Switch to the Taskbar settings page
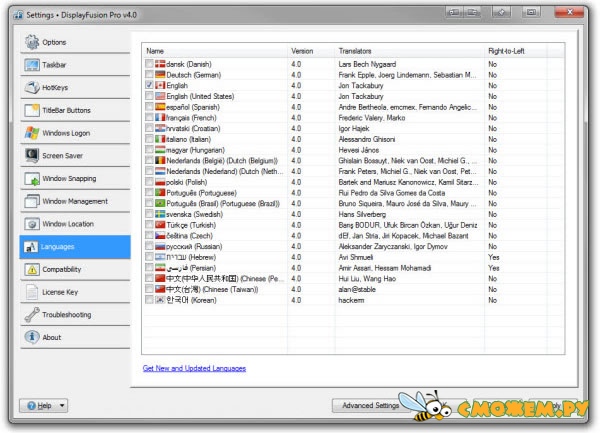Image resolution: width=600 pixels, height=433 pixels. point(75,65)
